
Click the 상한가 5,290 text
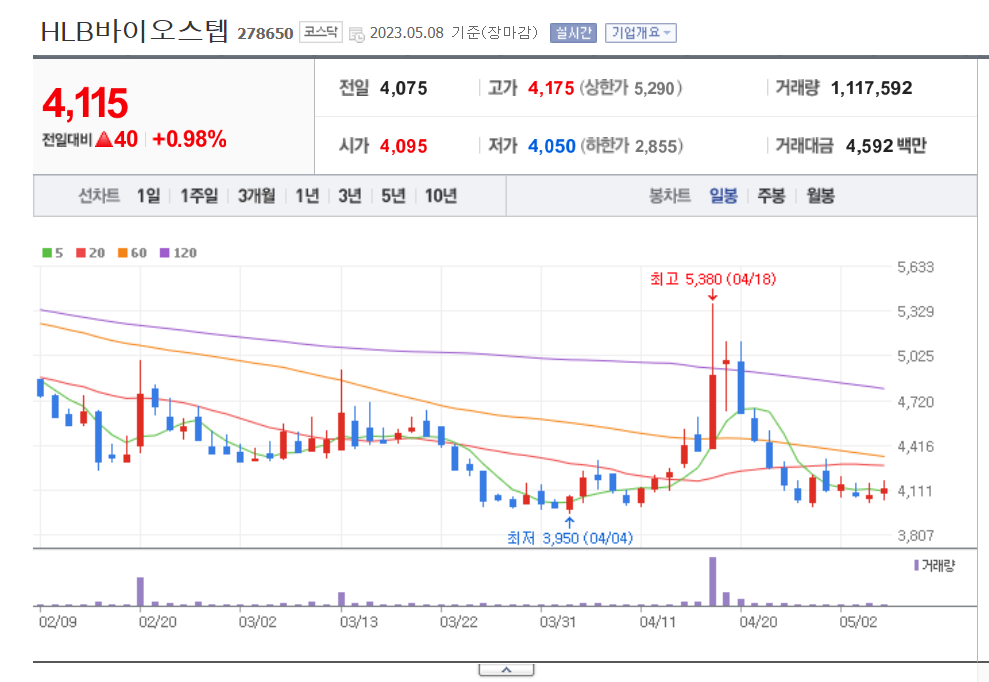tap(631, 88)
